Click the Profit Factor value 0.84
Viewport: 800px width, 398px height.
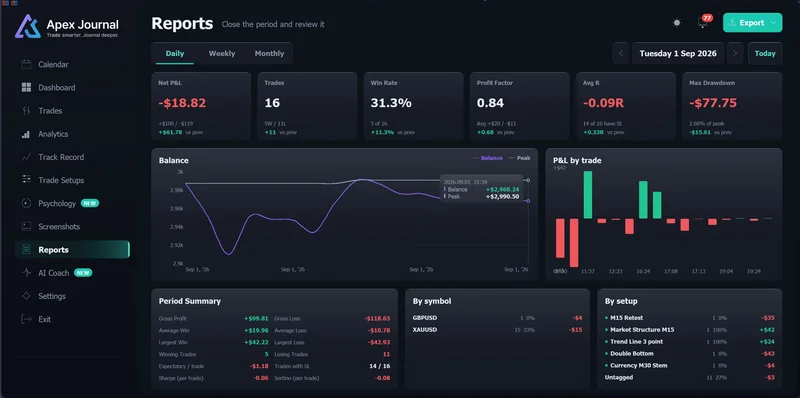point(490,103)
